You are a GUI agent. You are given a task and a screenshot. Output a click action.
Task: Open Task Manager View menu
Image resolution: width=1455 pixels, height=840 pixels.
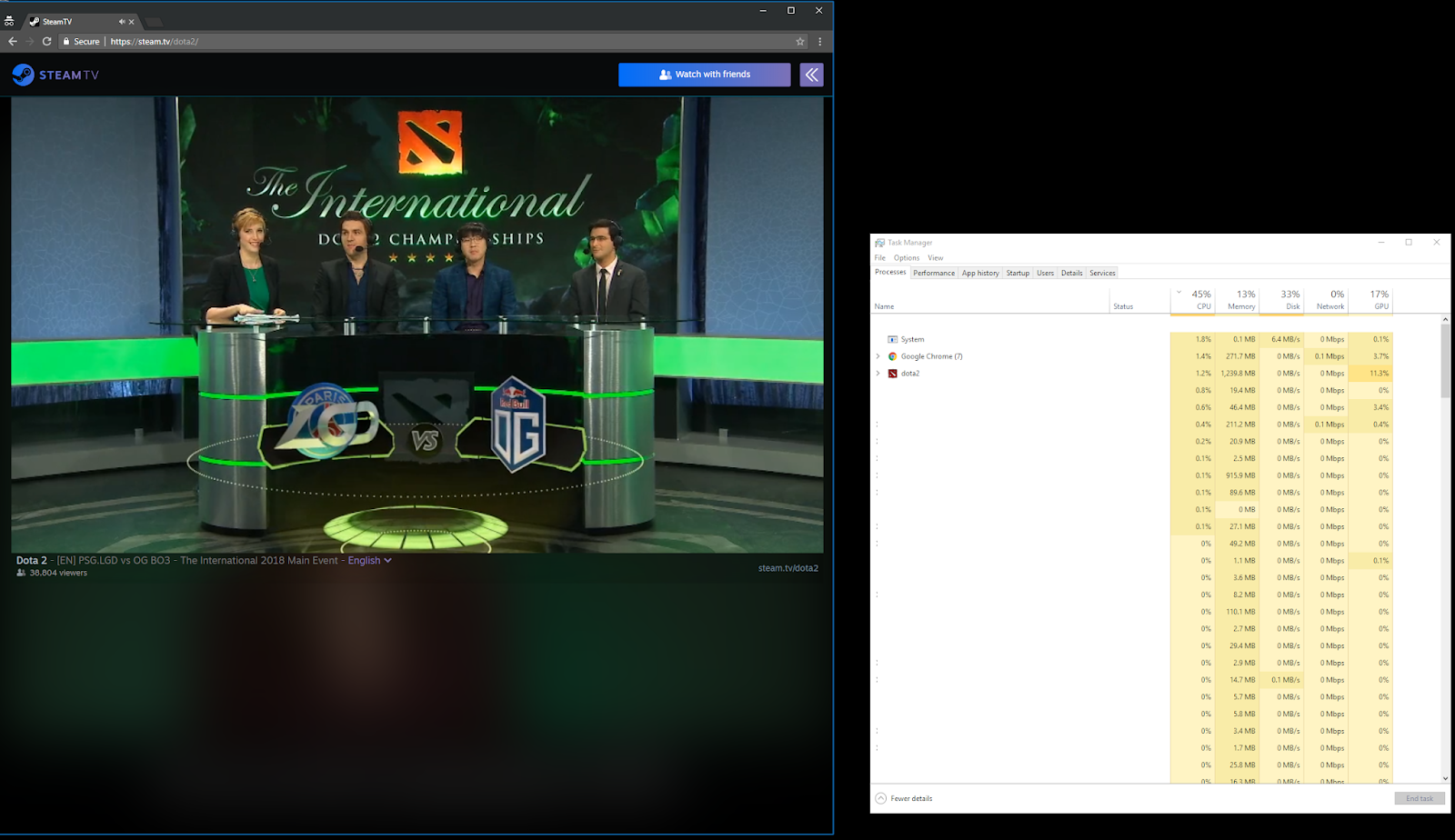(x=935, y=257)
